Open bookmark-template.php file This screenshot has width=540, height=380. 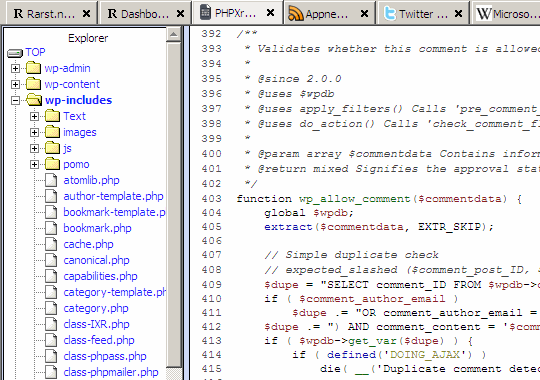pos(114,212)
